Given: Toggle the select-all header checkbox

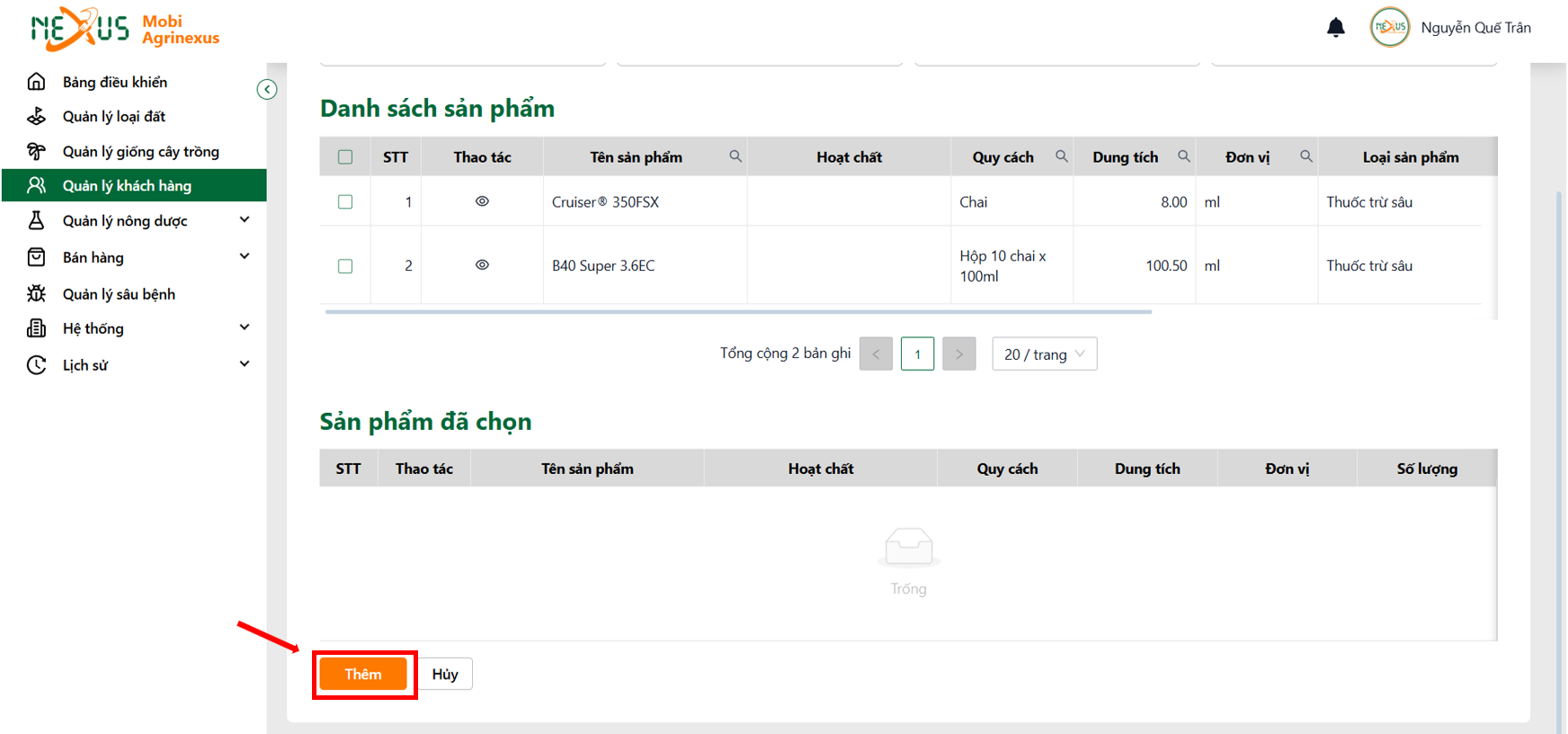Looking at the screenshot, I should tap(345, 157).
